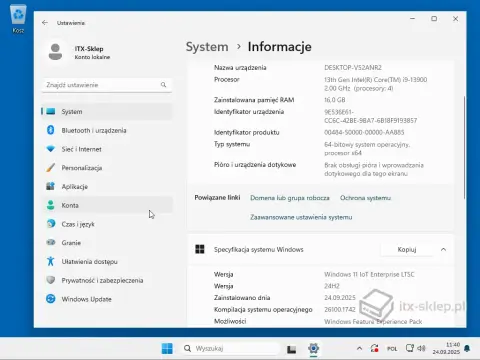Click the Znajdź ustawienie search field
Viewport: 480px width, 360px height.
[x=107, y=85]
